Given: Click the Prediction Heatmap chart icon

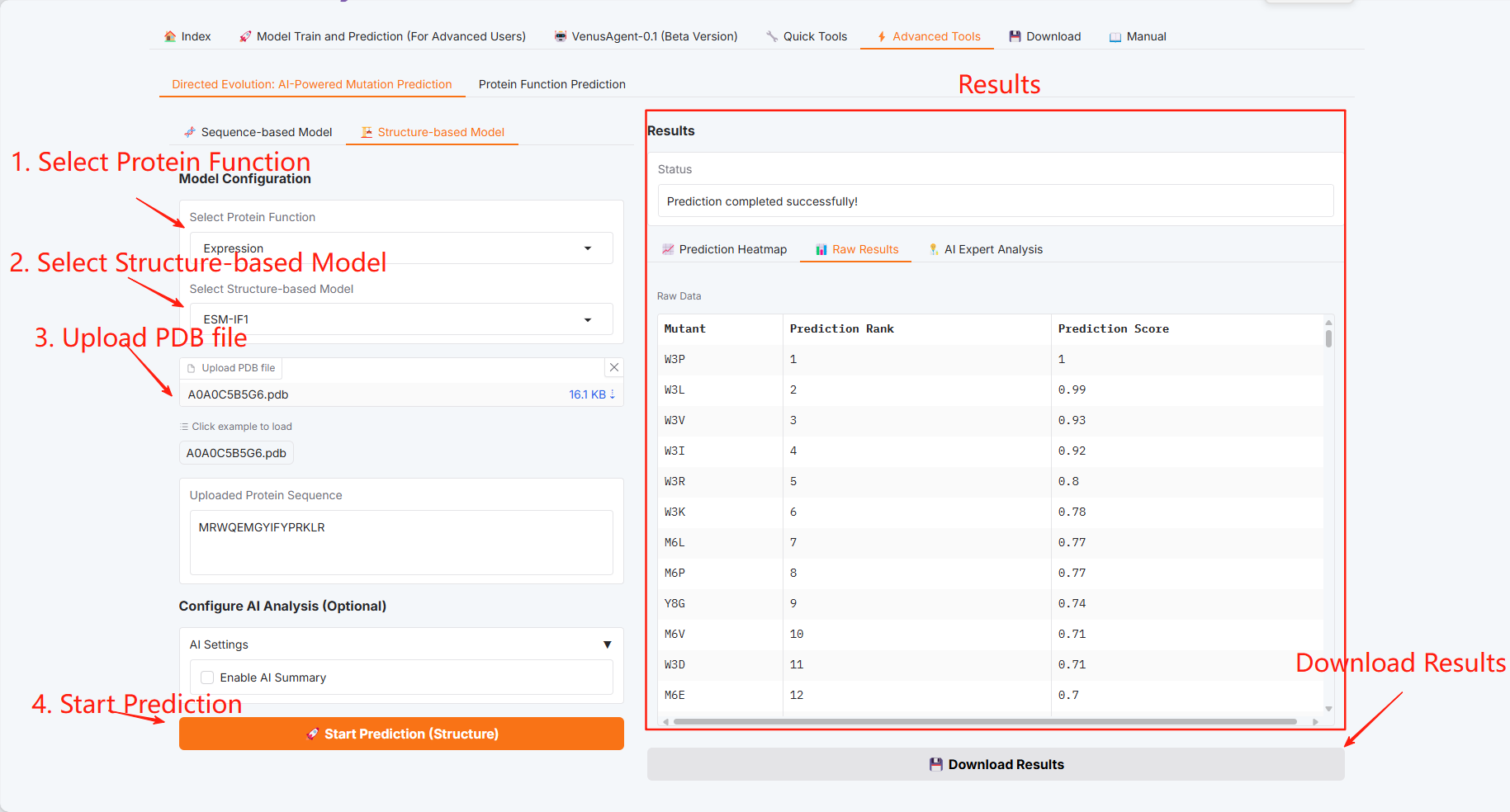Looking at the screenshot, I should (668, 249).
